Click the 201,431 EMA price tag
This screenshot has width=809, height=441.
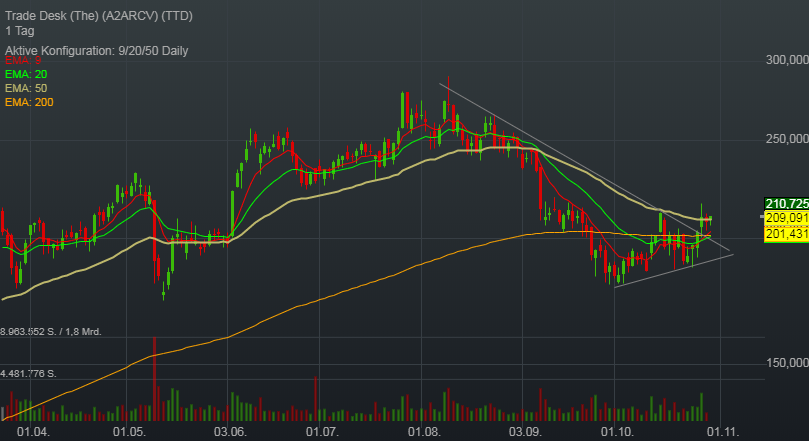pos(785,233)
